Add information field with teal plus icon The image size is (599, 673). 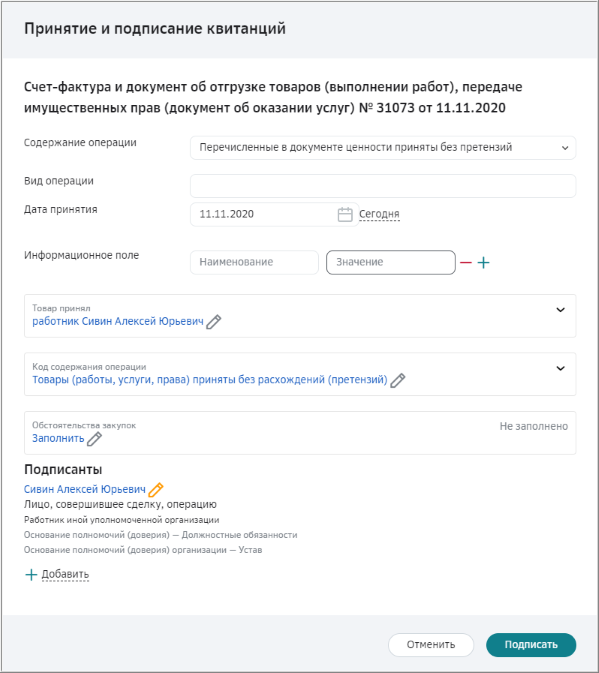484,262
